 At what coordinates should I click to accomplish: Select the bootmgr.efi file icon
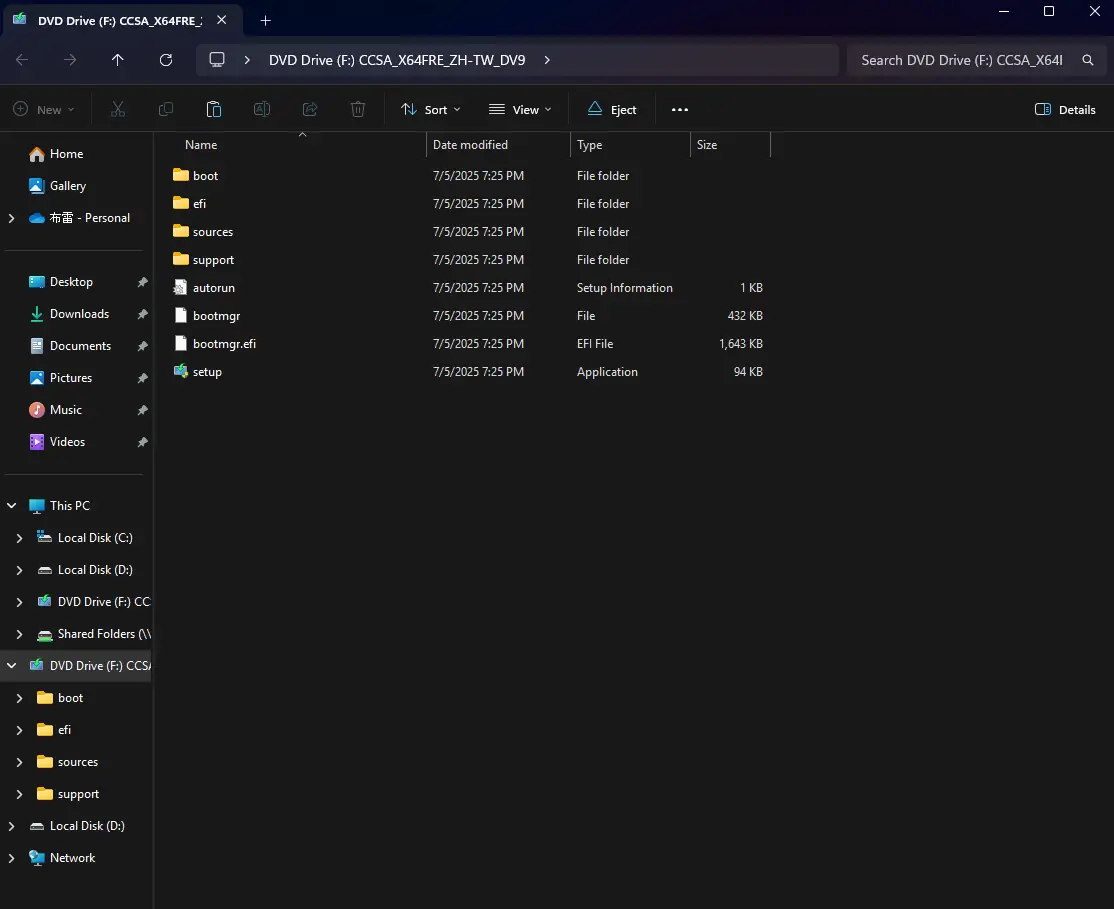180,343
